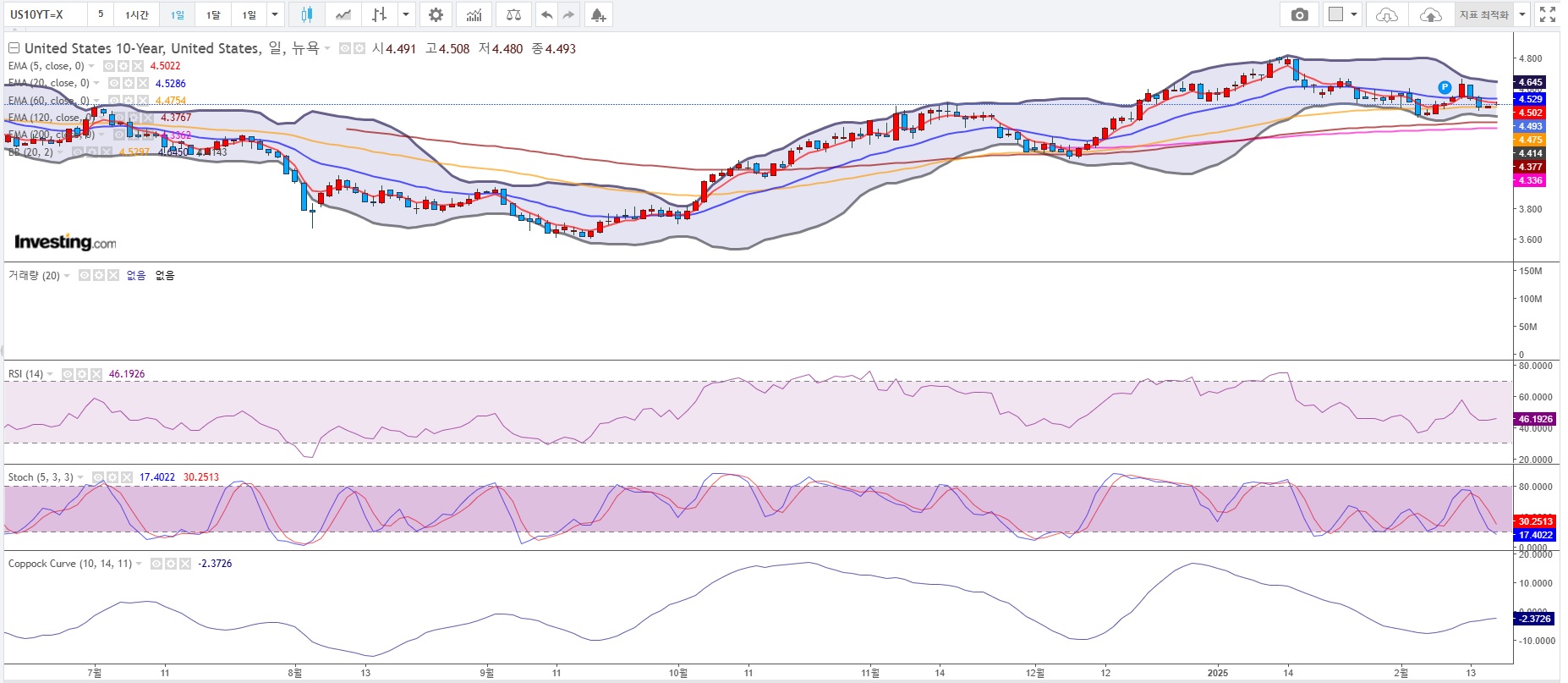
Task: Open settings for the main symbol series
Action: click(x=359, y=49)
